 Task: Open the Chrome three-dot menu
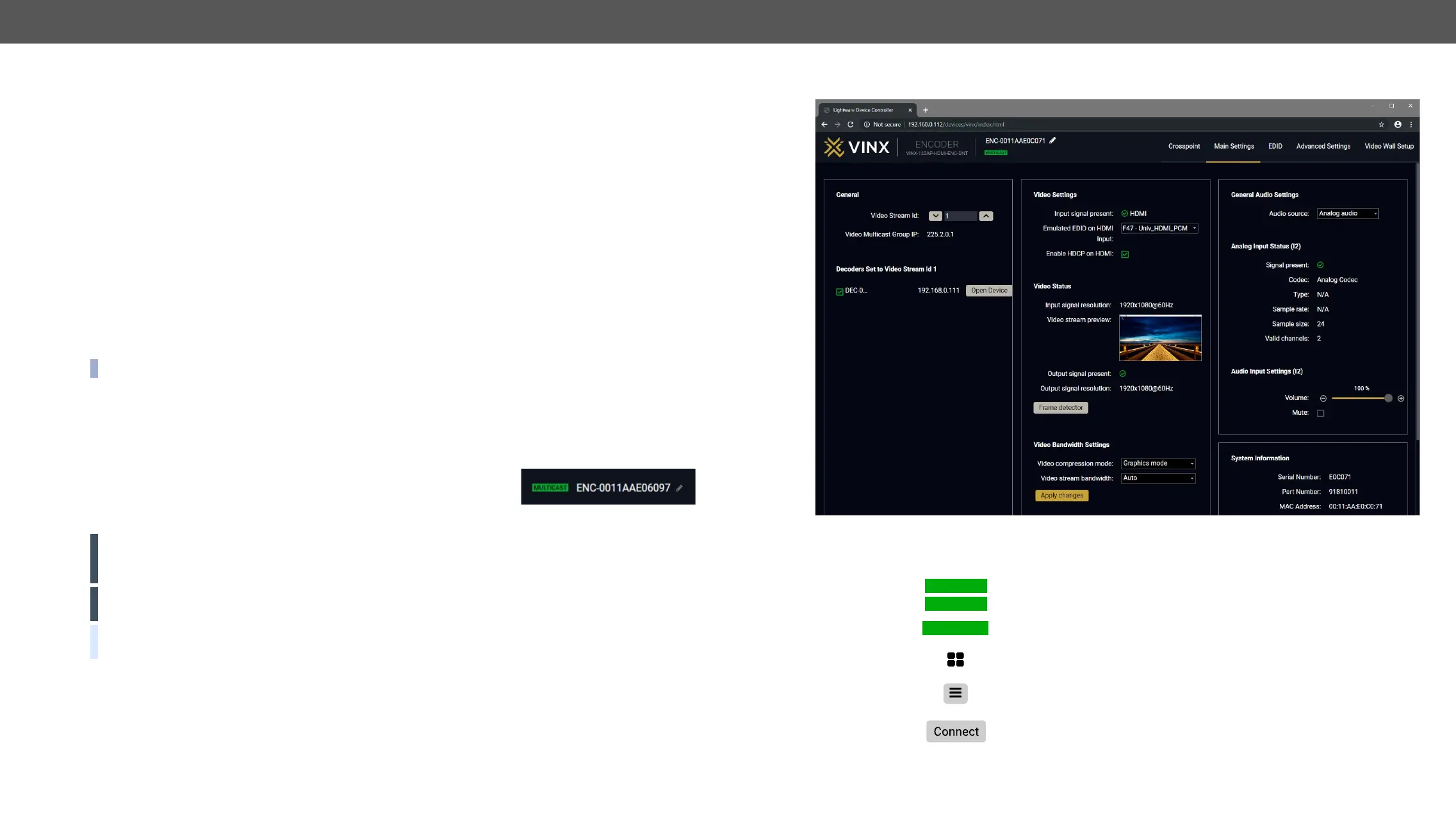[1411, 125]
